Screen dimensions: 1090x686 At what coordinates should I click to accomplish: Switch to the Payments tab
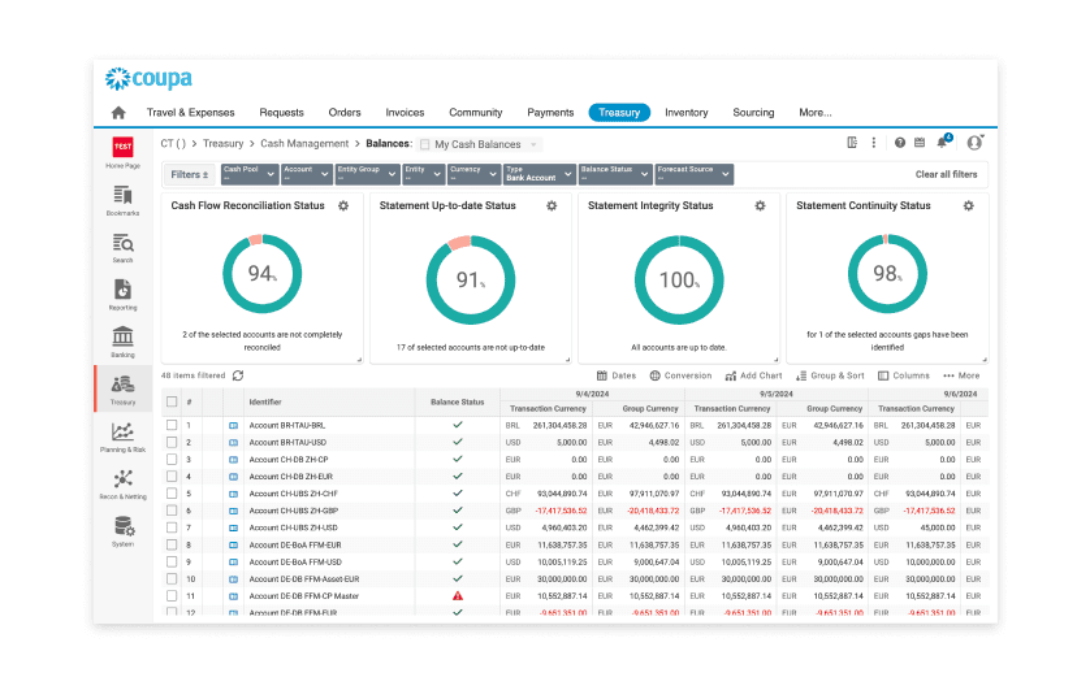click(x=550, y=113)
